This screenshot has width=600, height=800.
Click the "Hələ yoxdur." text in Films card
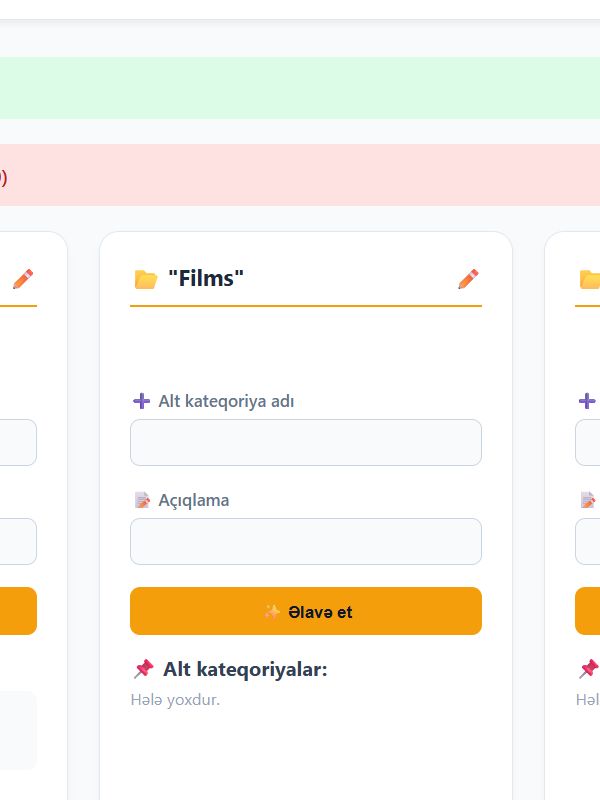175,699
